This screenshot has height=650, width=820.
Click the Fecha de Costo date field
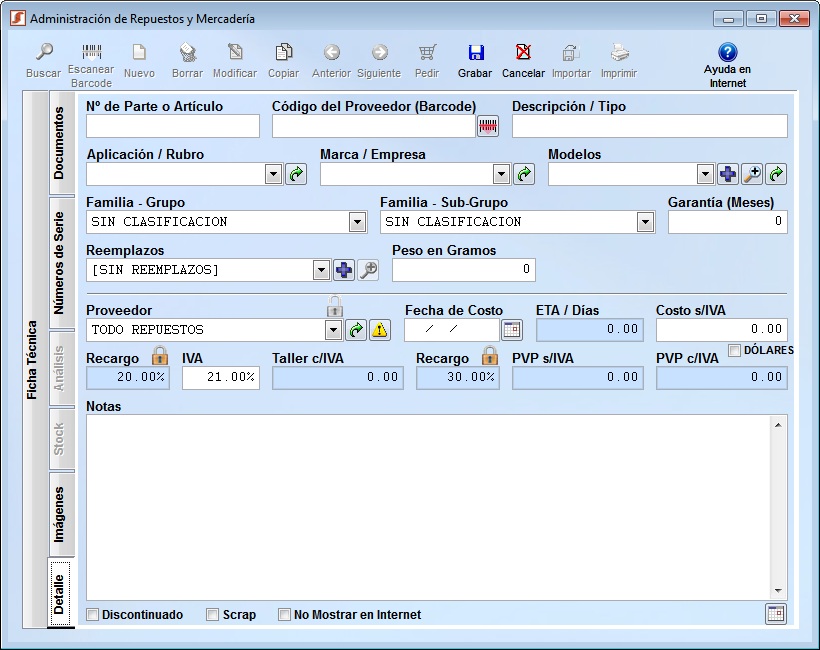[452, 330]
